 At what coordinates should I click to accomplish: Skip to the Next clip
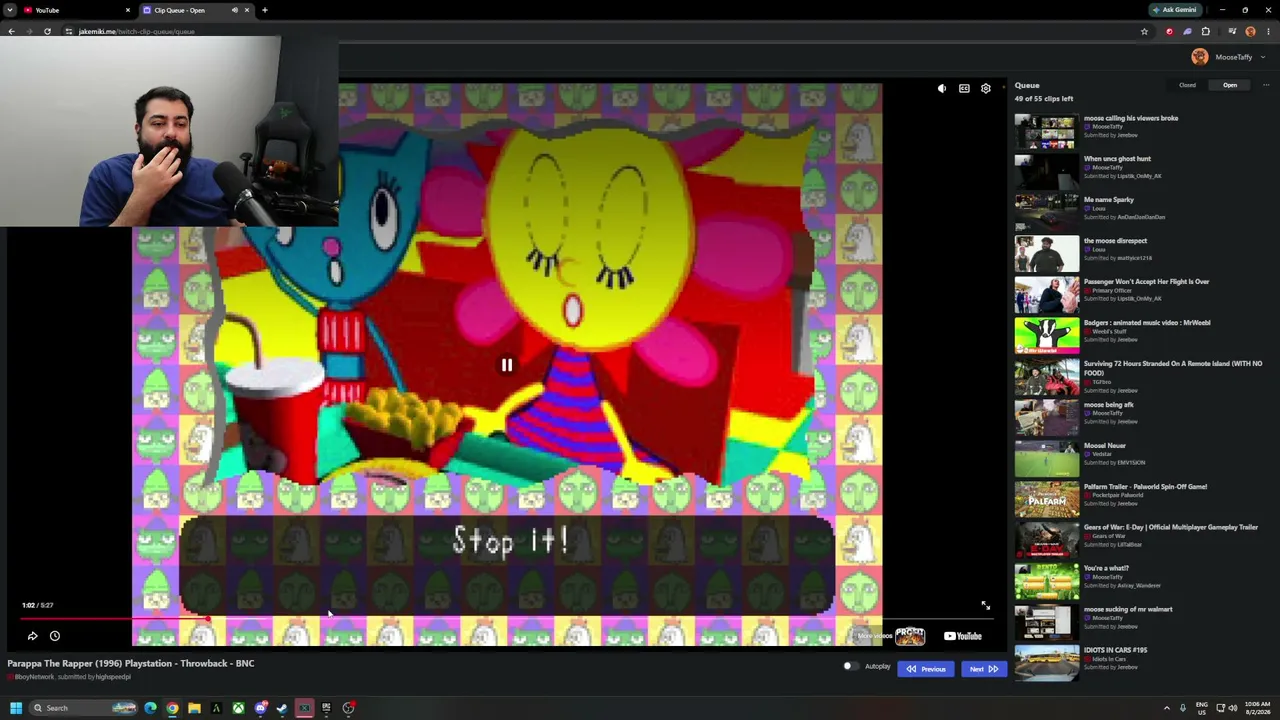pyautogui.click(x=984, y=669)
